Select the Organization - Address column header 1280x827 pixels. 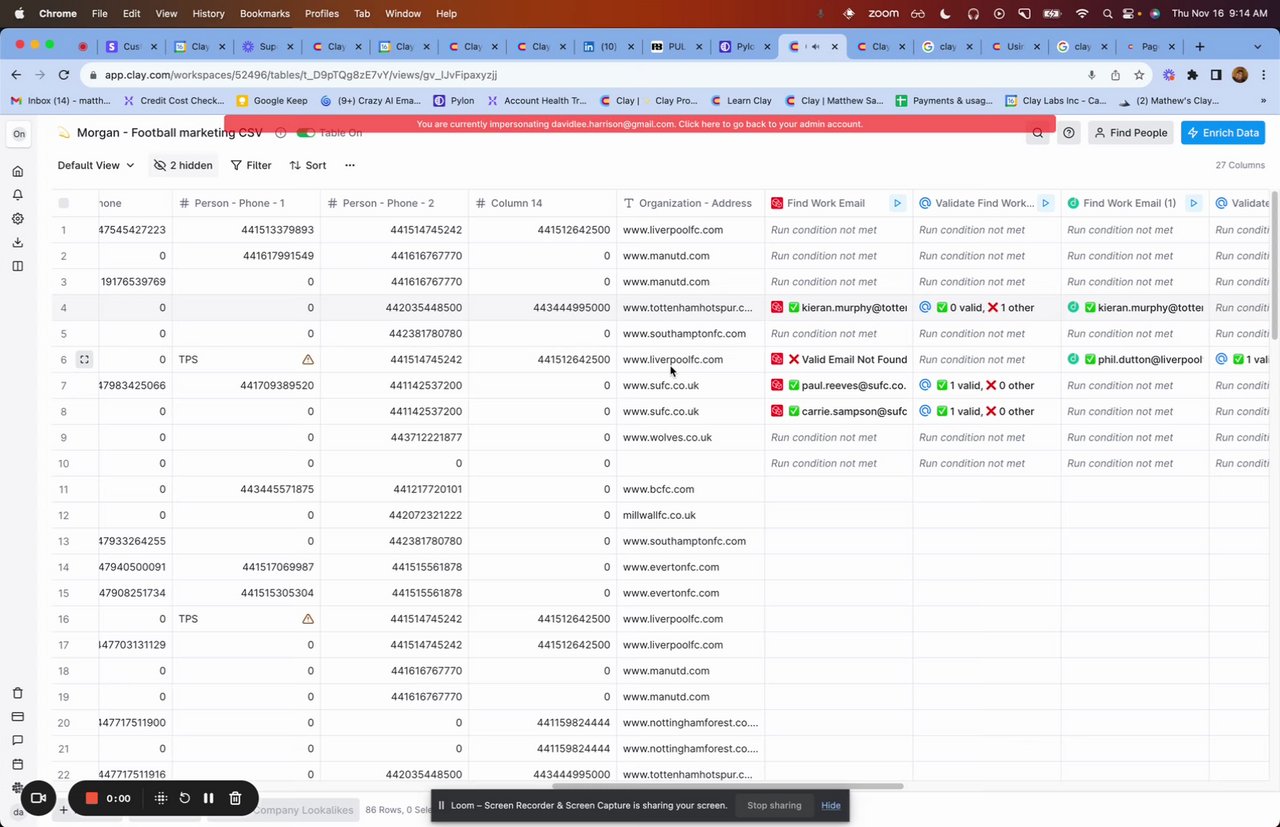tap(691, 203)
